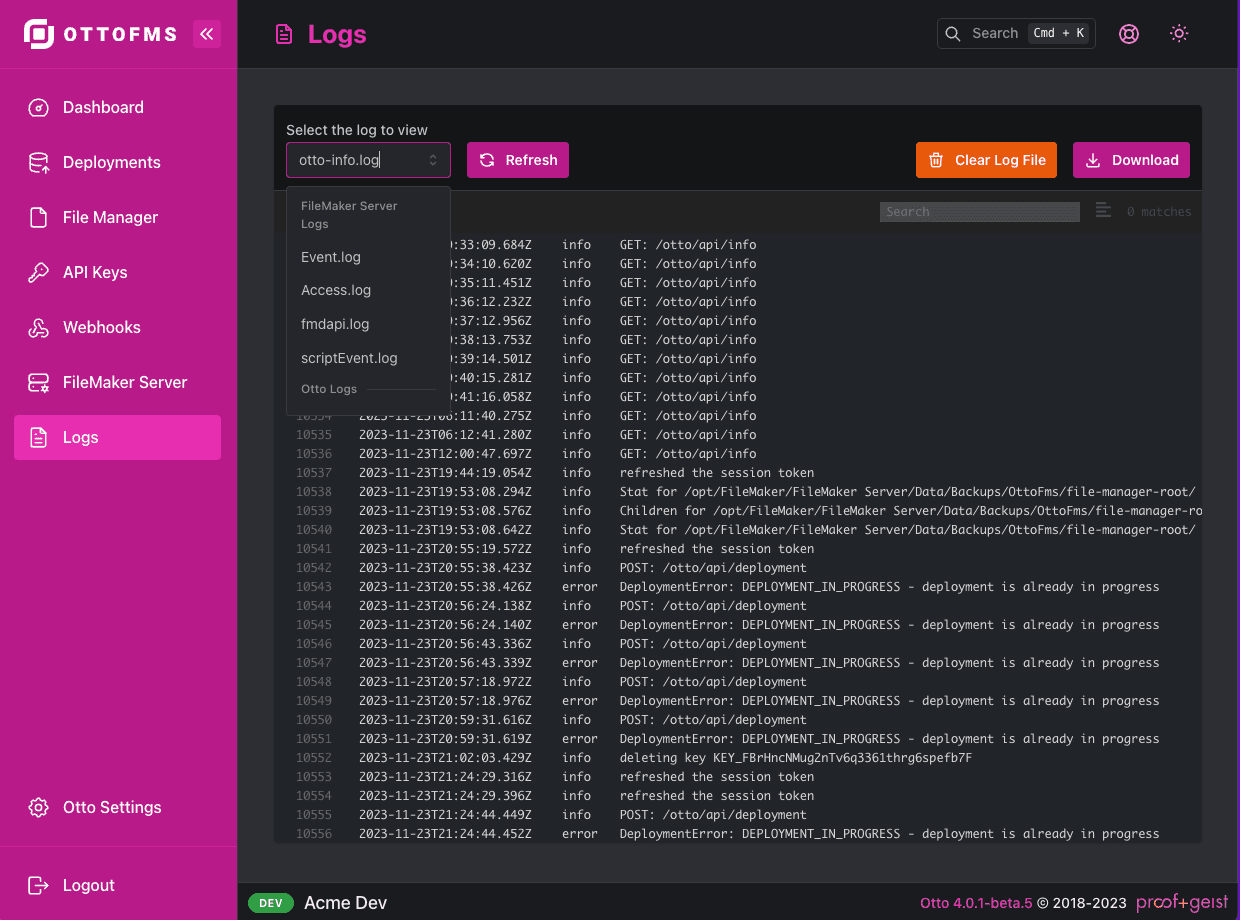
Task: Toggle light theme with the sun icon
Action: pos(1179,33)
